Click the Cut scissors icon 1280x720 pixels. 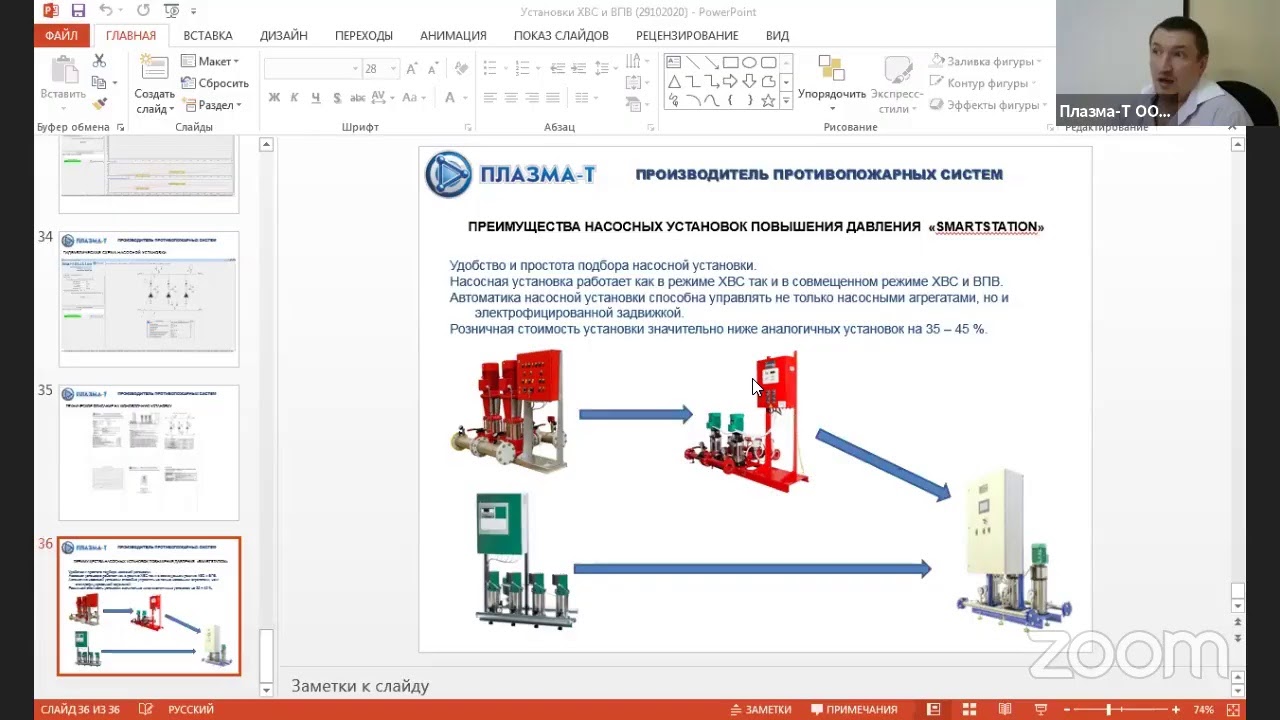tap(99, 61)
